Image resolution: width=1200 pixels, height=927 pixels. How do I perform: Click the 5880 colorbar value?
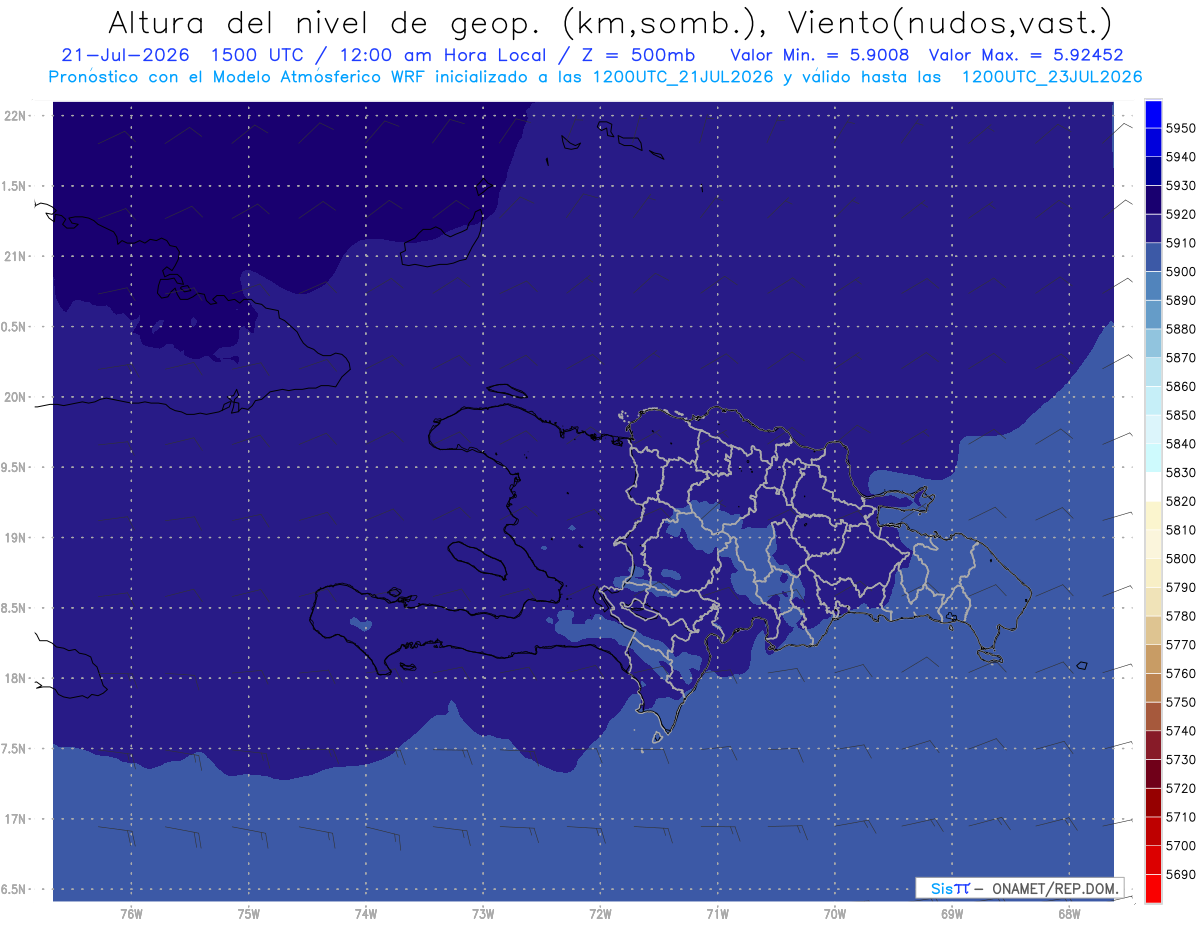point(1181,329)
